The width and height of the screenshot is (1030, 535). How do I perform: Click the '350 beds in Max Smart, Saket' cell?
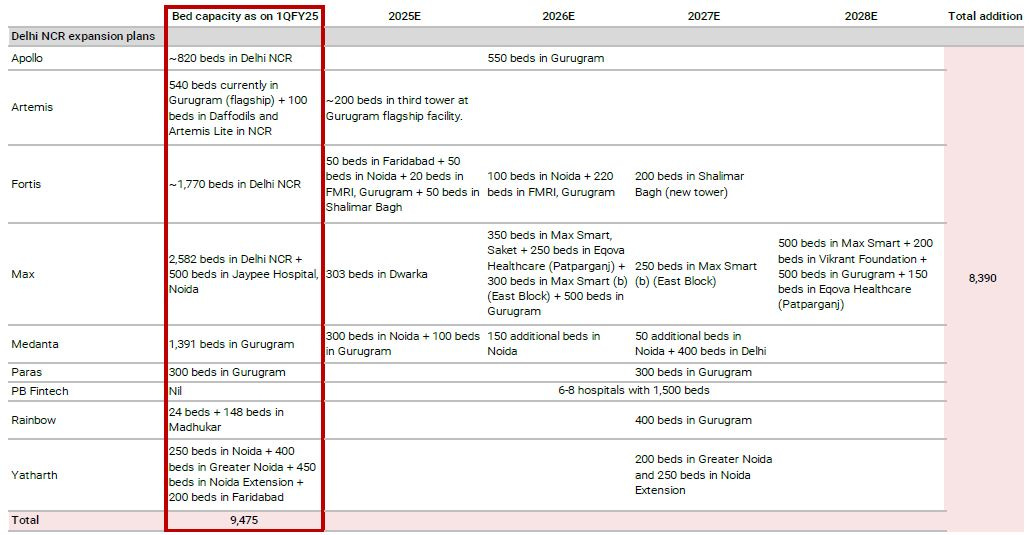coord(557,273)
